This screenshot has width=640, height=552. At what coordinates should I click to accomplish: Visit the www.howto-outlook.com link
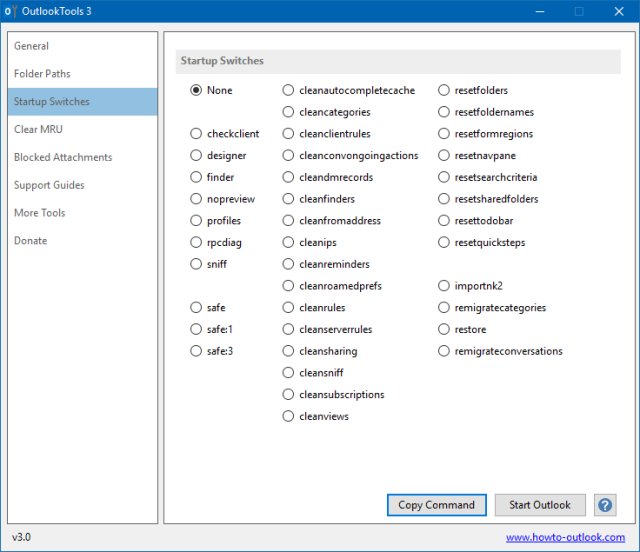(565, 538)
